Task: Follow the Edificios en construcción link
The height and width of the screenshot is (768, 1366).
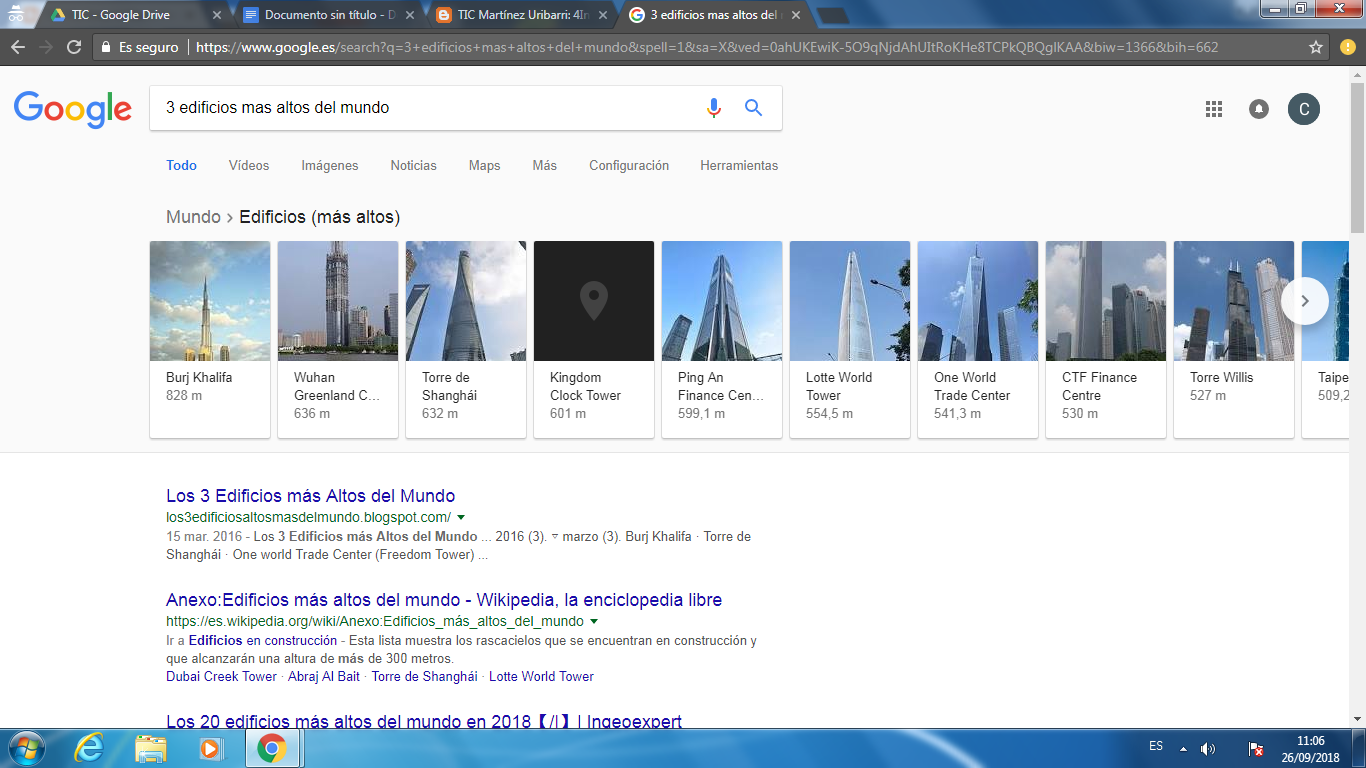Action: click(263, 640)
